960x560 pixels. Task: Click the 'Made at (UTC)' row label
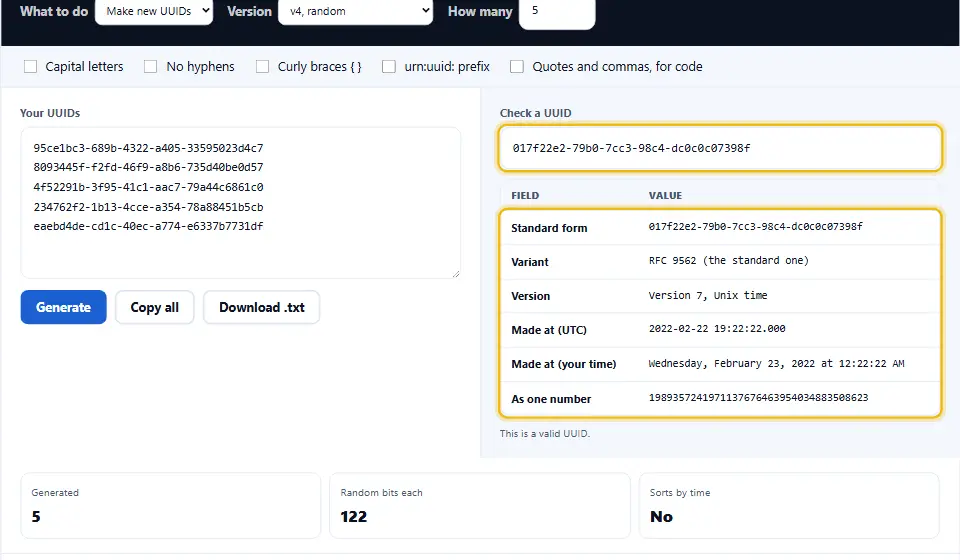(x=549, y=330)
